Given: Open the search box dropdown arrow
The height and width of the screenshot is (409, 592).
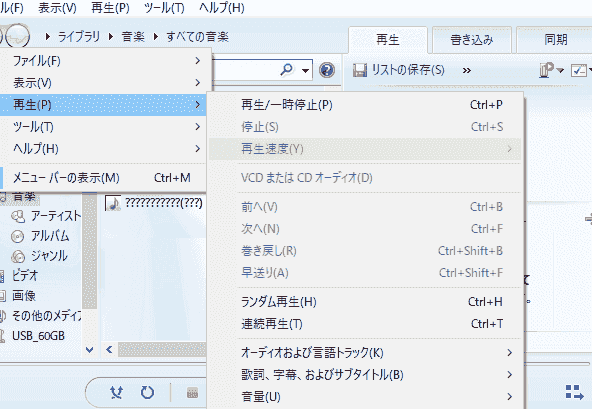Looking at the screenshot, I should (305, 71).
